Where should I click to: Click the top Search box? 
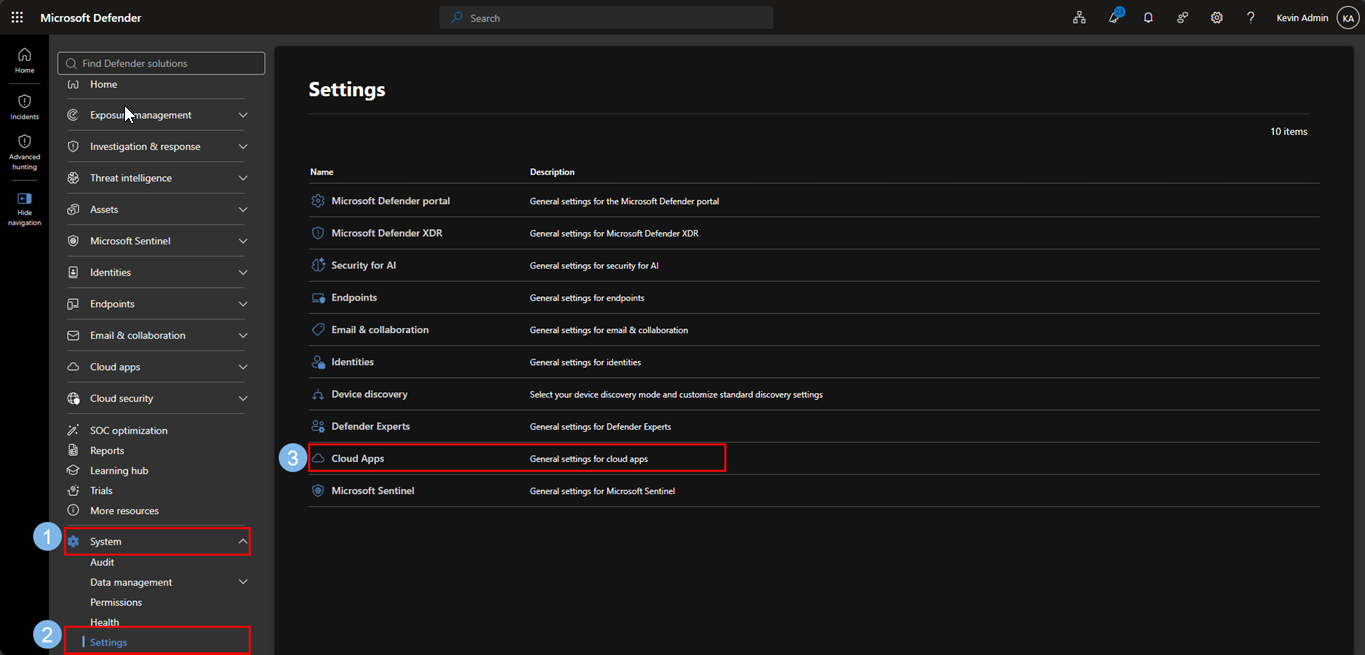606,18
